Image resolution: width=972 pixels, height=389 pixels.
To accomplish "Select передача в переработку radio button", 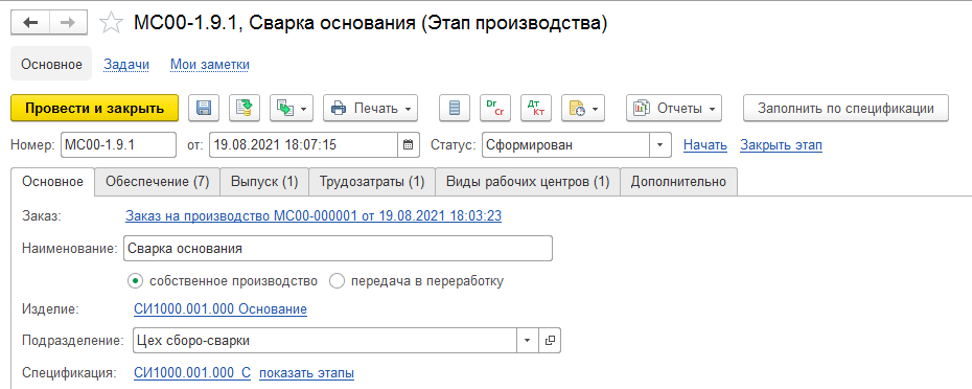I will pyautogui.click(x=337, y=281).
